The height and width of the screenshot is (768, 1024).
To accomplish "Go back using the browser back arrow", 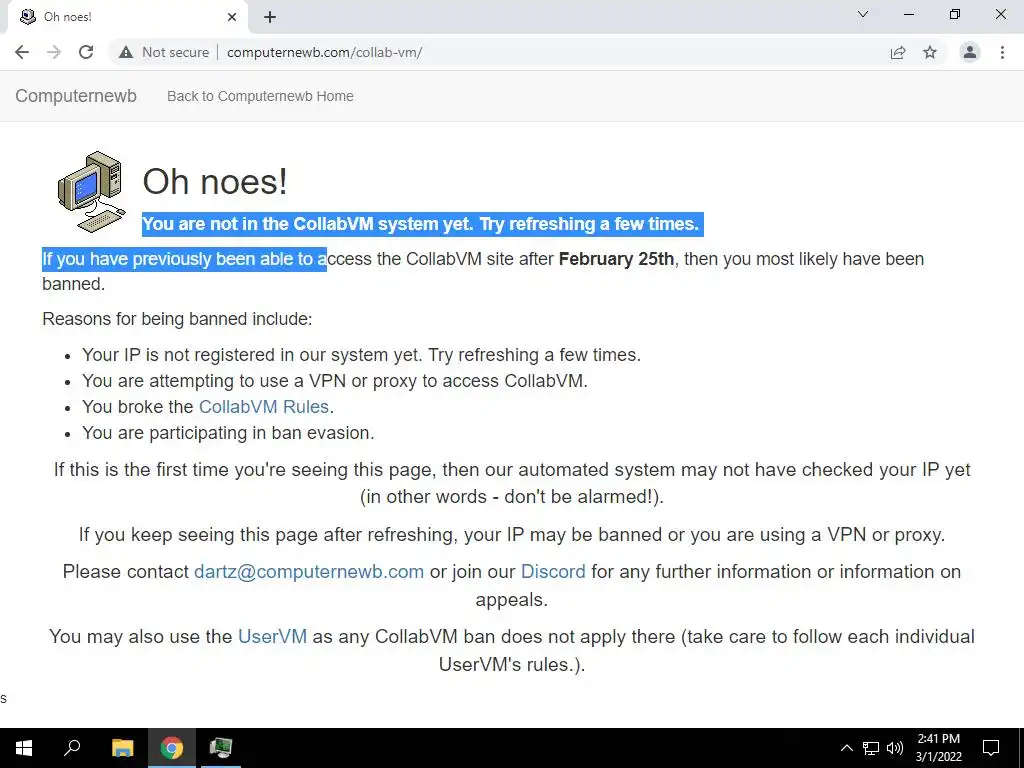I will 22,52.
